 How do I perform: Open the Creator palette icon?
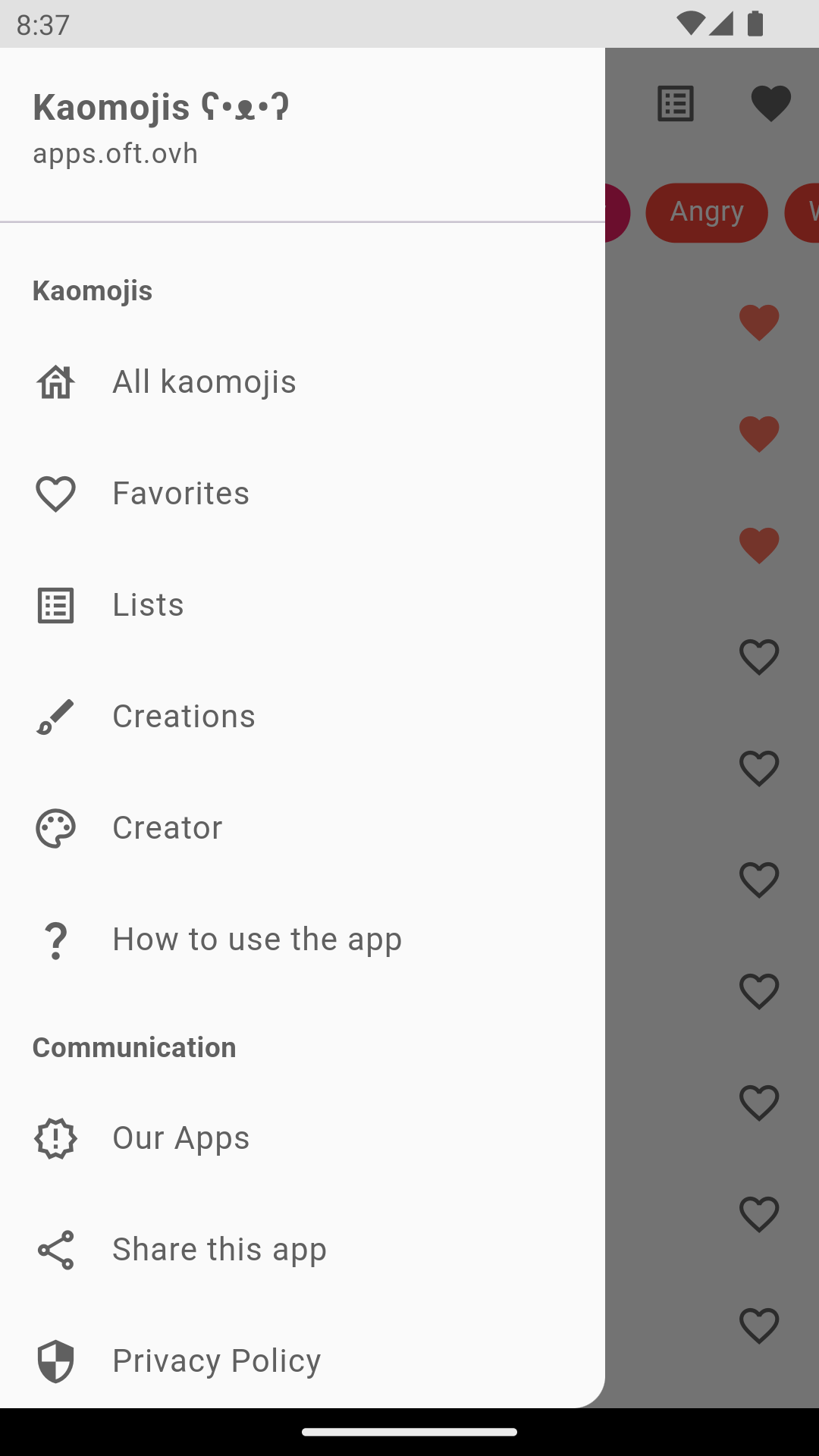click(x=55, y=828)
